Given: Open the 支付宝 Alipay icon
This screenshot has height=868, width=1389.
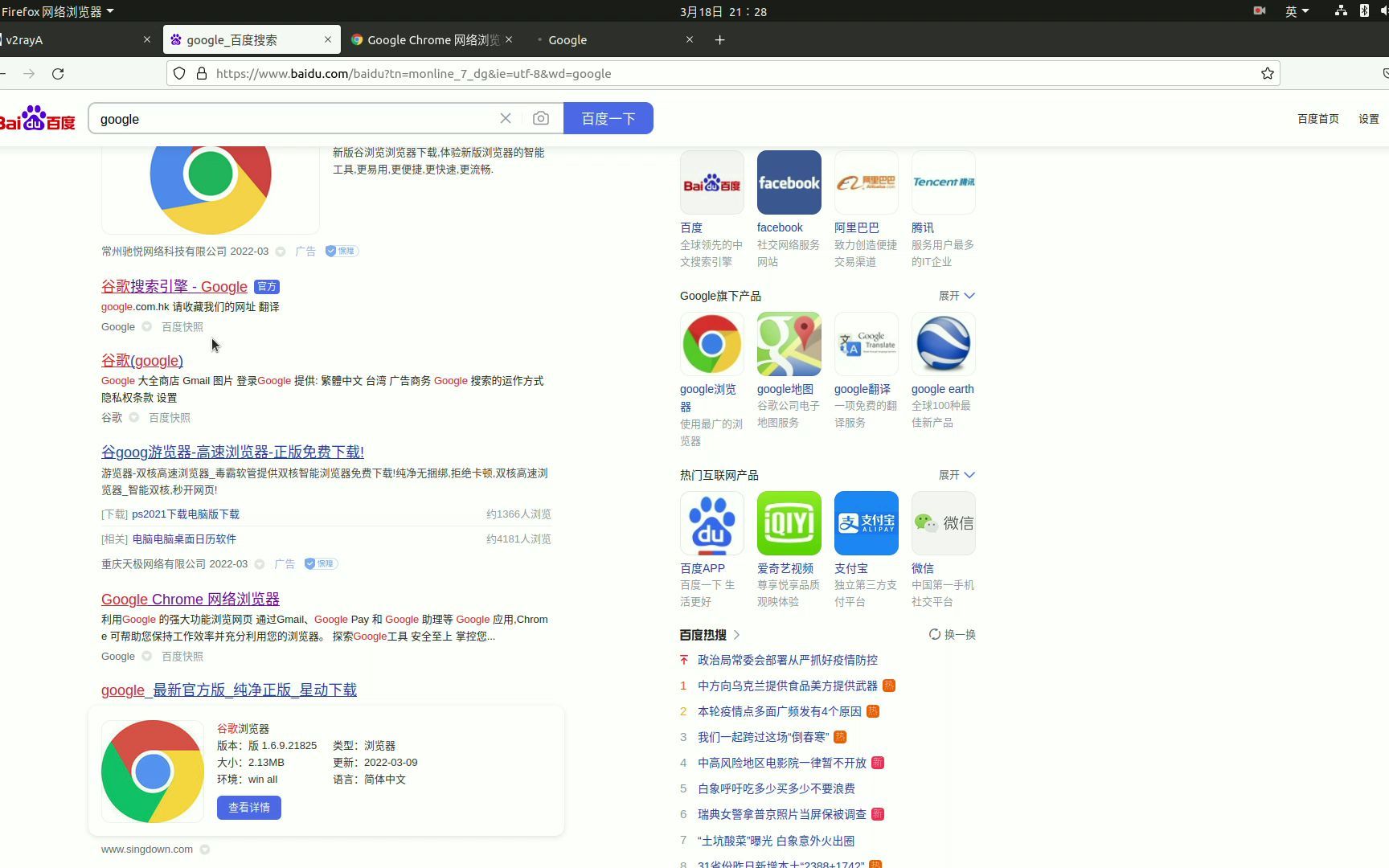Looking at the screenshot, I should (x=867, y=523).
